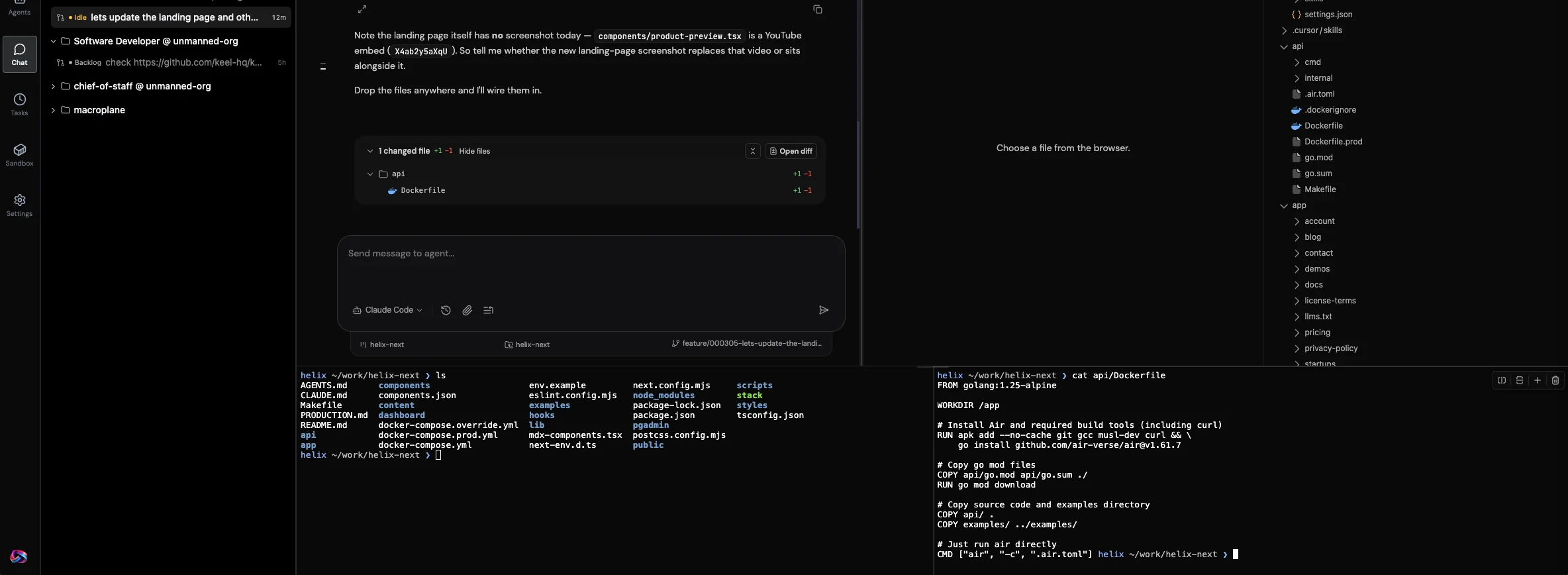Screen dimensions: 1568x575
Task: Expand the chief-of-staff @ unmanned-org group
Action: pyautogui.click(x=54, y=86)
